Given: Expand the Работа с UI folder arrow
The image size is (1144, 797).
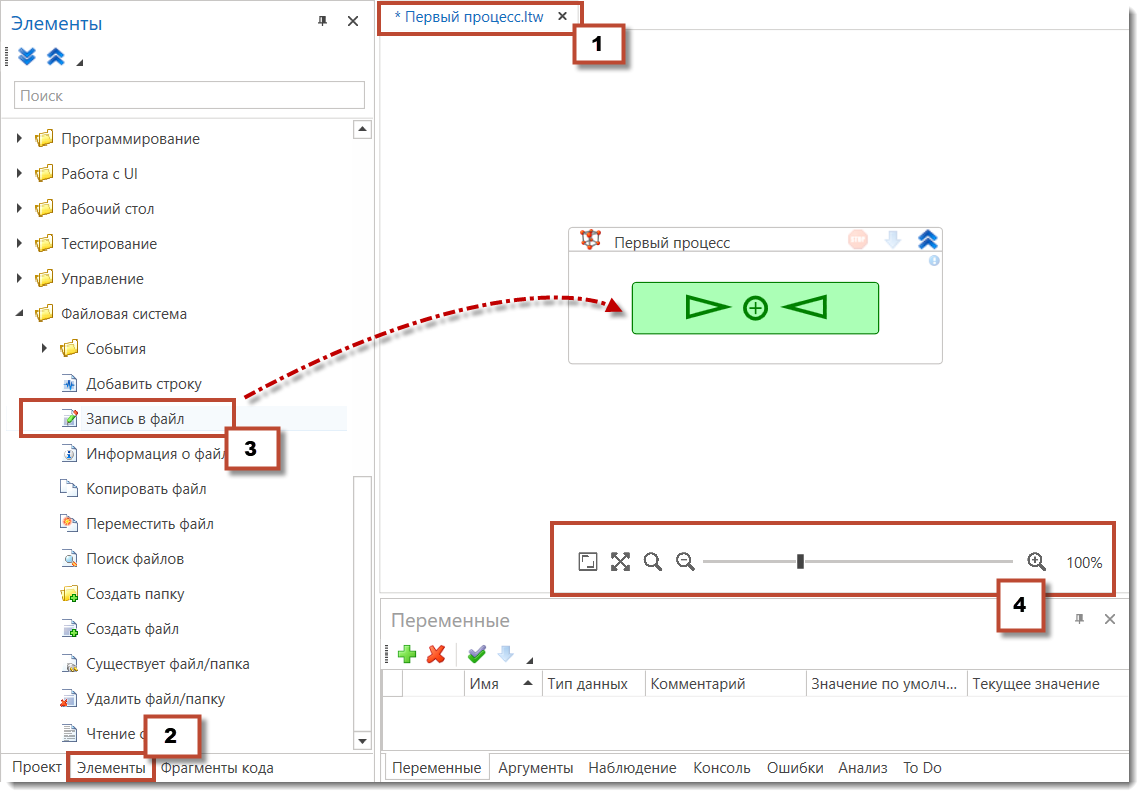Looking at the screenshot, I should coord(19,173).
